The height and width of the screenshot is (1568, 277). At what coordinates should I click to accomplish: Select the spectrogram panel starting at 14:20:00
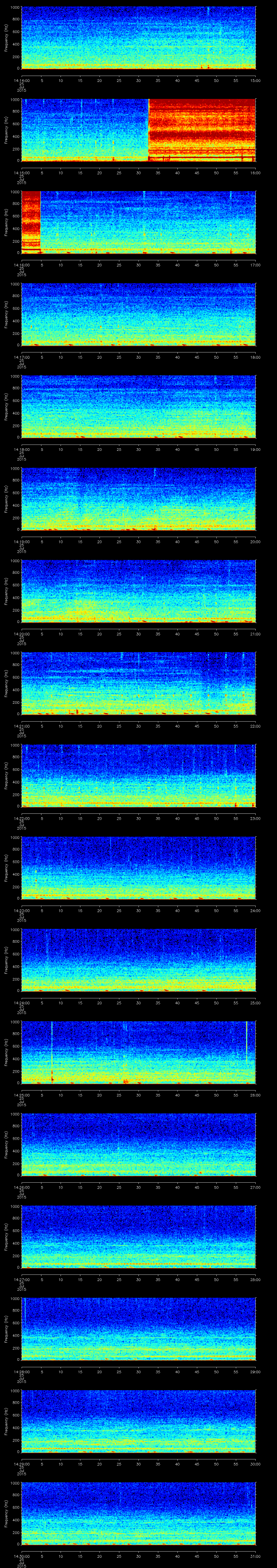click(138, 591)
